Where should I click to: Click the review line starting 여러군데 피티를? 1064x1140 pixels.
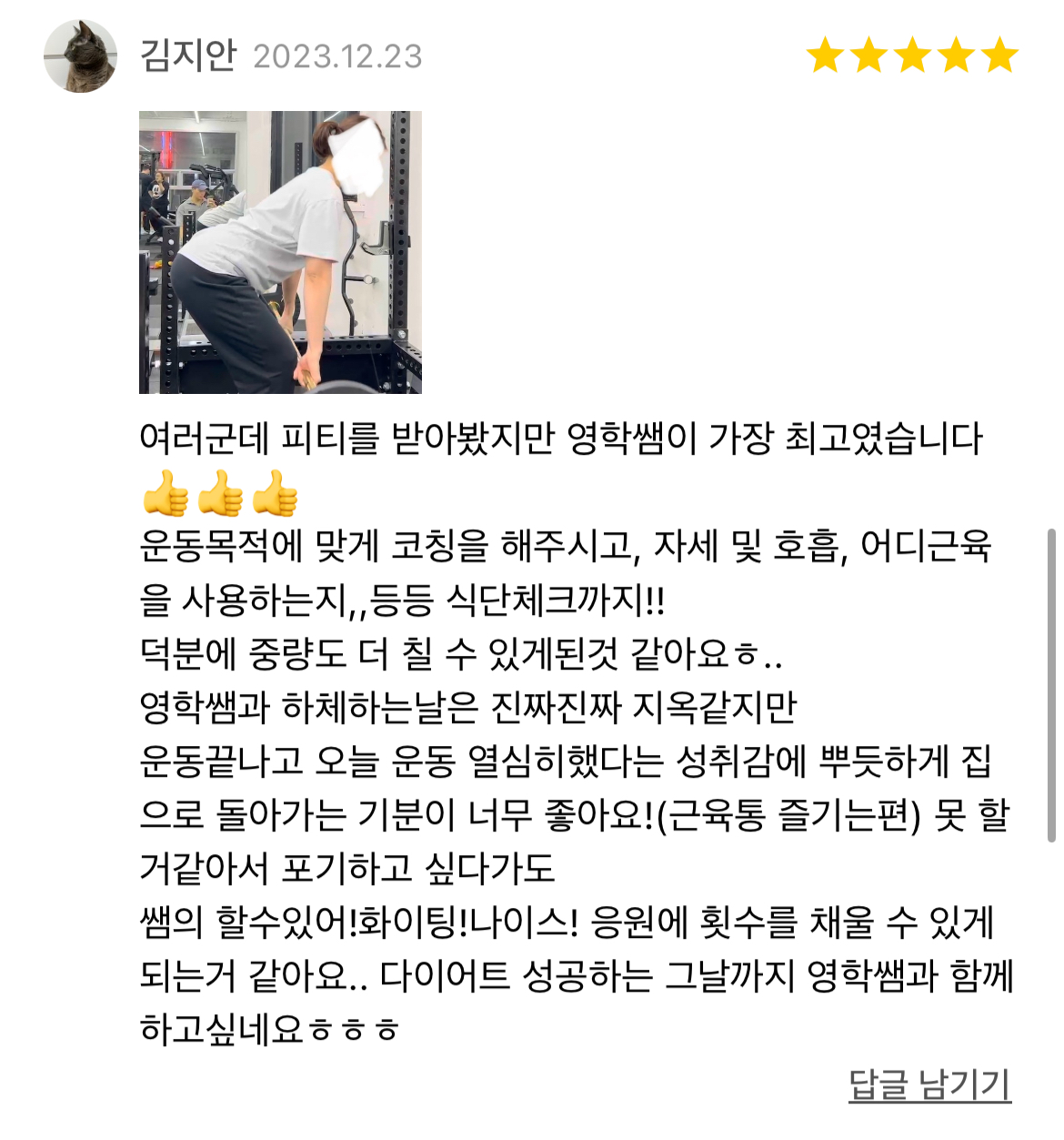click(x=561, y=439)
